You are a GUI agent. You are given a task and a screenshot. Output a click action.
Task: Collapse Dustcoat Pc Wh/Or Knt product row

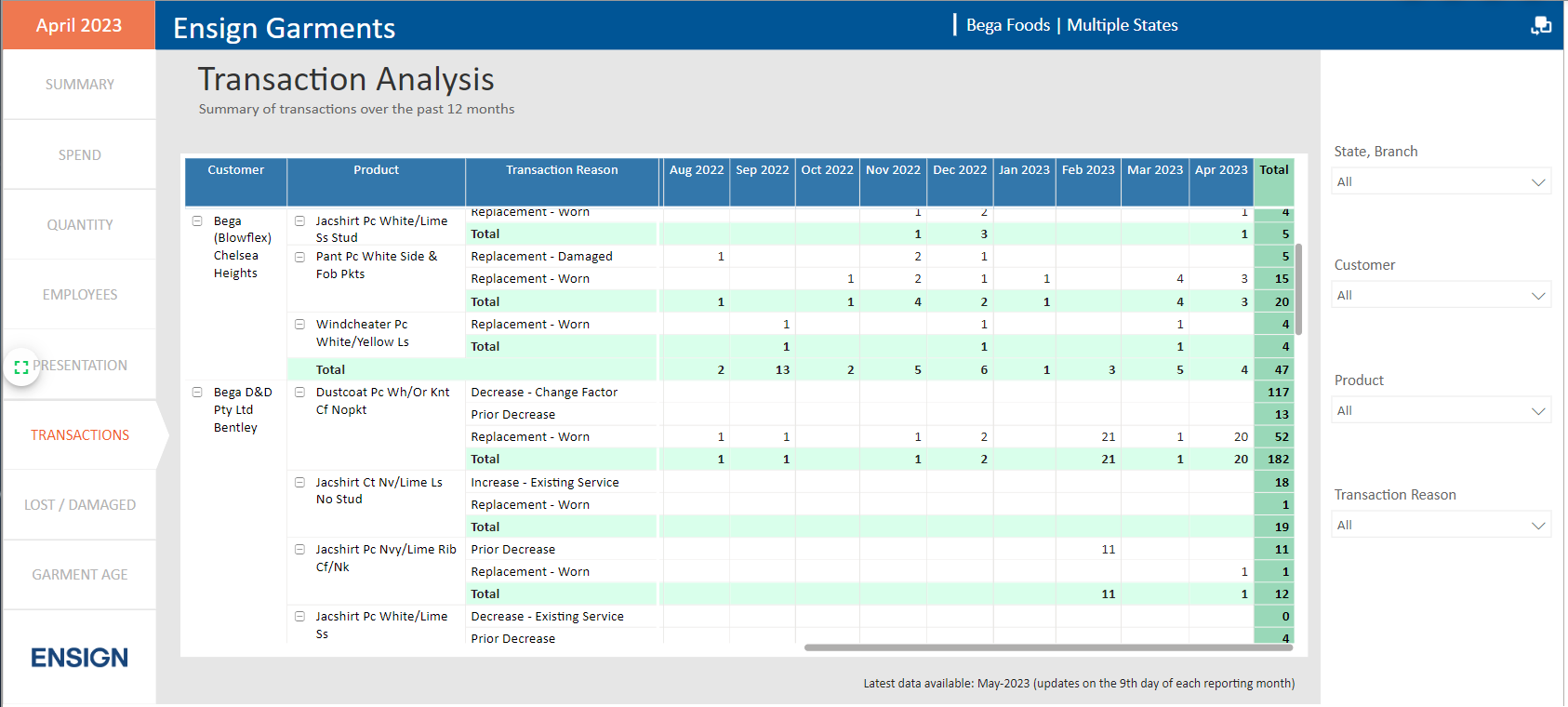[x=300, y=393]
